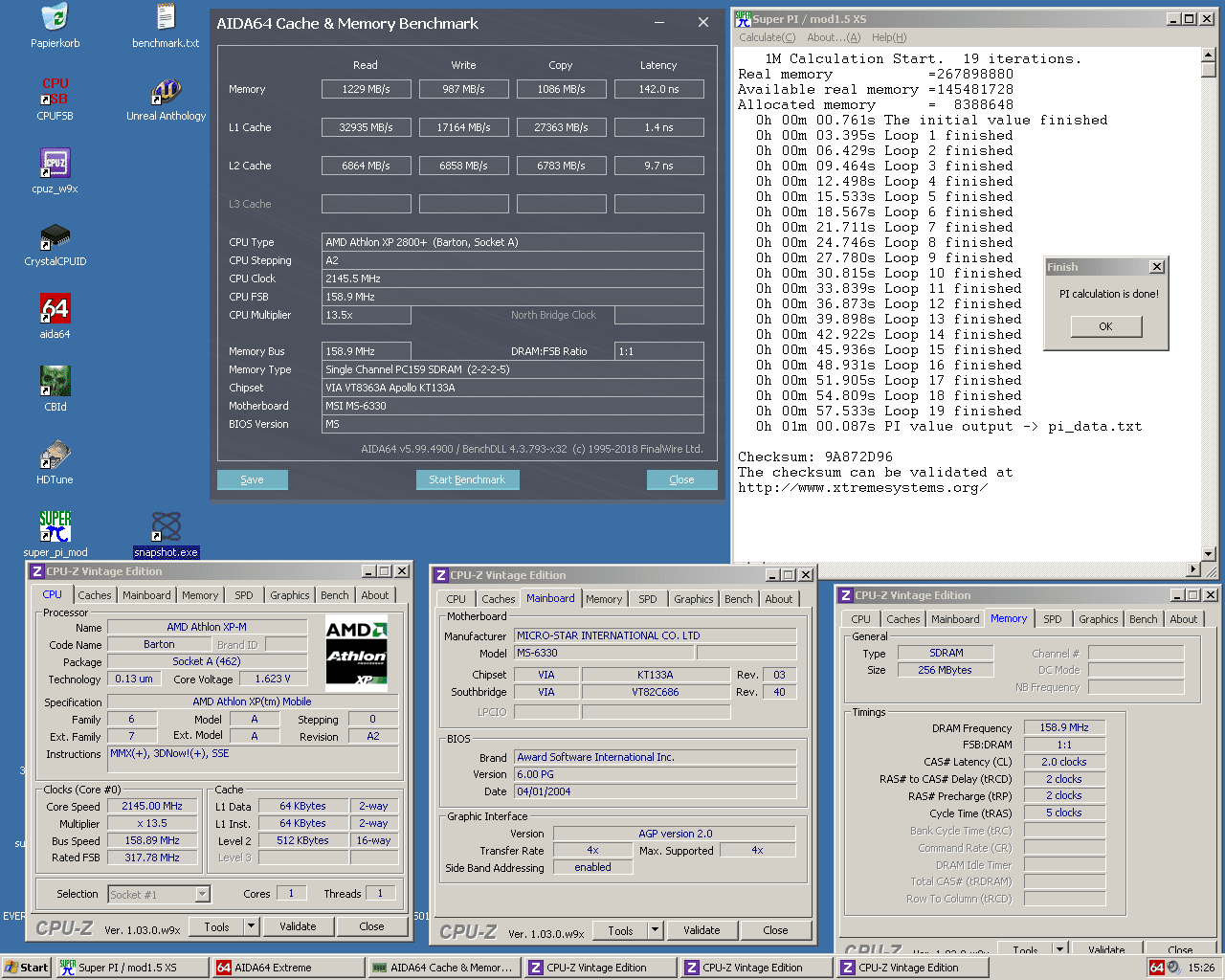This screenshot has width=1225, height=980.
Task: Click Validate in CPU-Z Mainboard window
Action: (702, 930)
